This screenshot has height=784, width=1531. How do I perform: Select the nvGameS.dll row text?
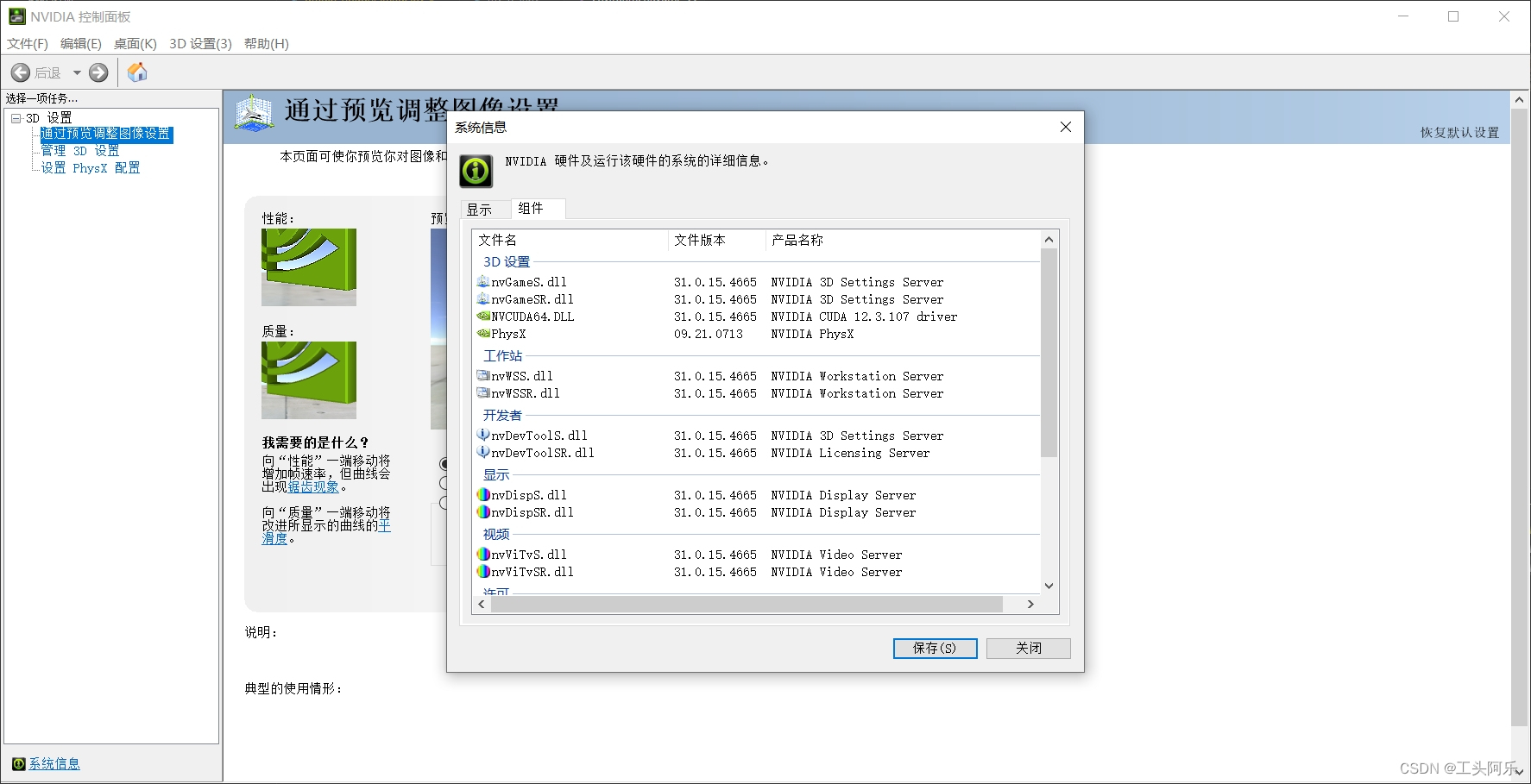529,282
